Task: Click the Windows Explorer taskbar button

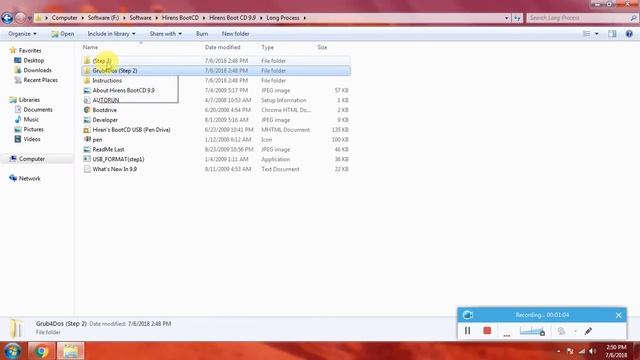Action: pyautogui.click(x=70, y=351)
